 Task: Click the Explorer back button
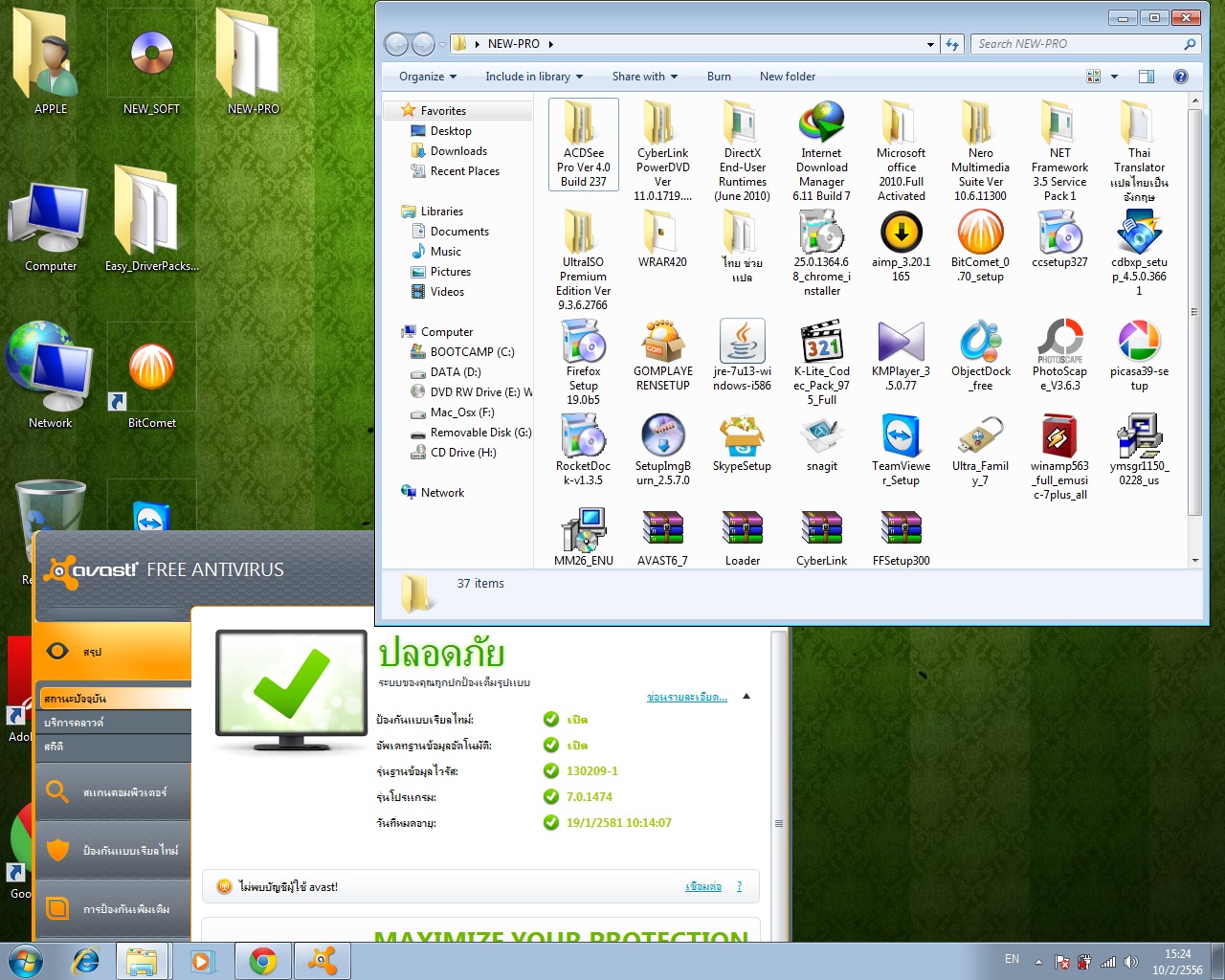pyautogui.click(x=396, y=44)
